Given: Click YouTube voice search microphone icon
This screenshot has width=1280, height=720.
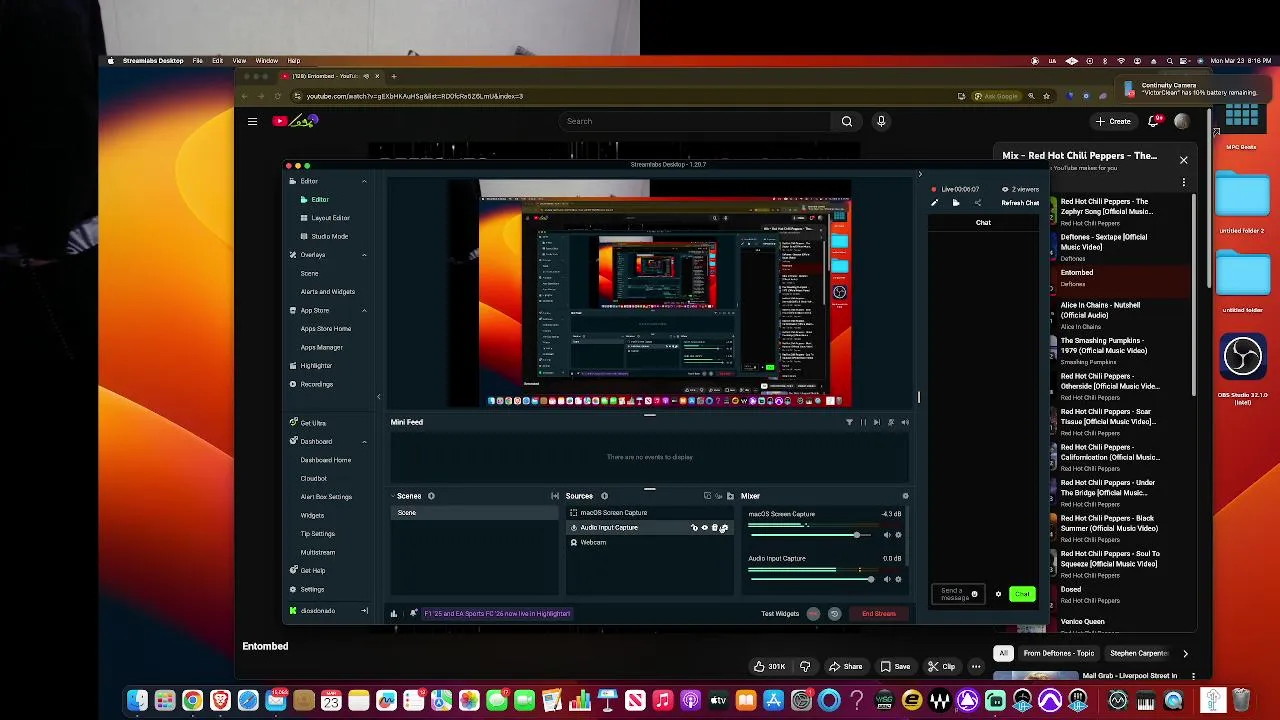Looking at the screenshot, I should click(x=881, y=121).
